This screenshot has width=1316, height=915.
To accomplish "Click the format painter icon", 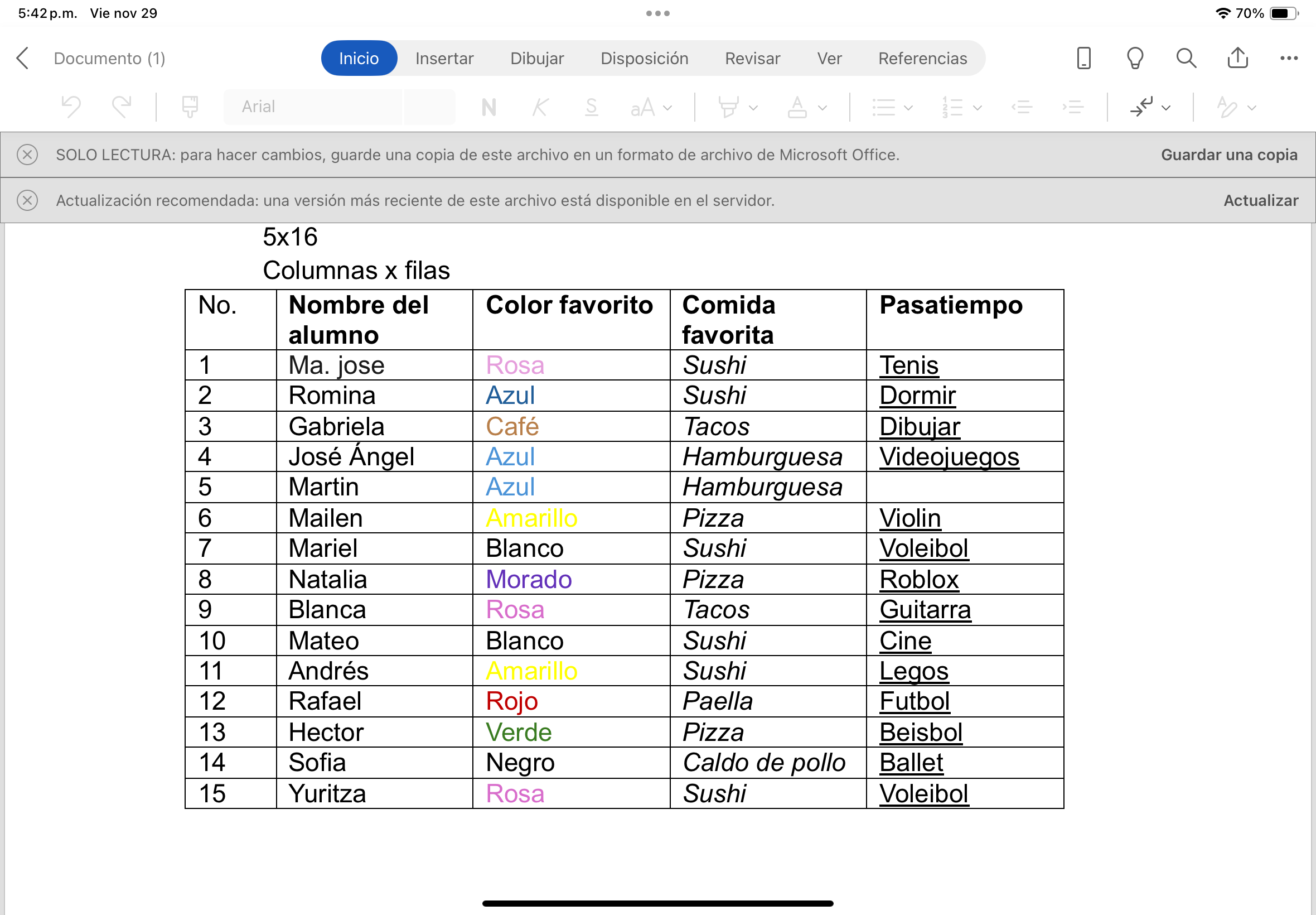I will click(190, 107).
